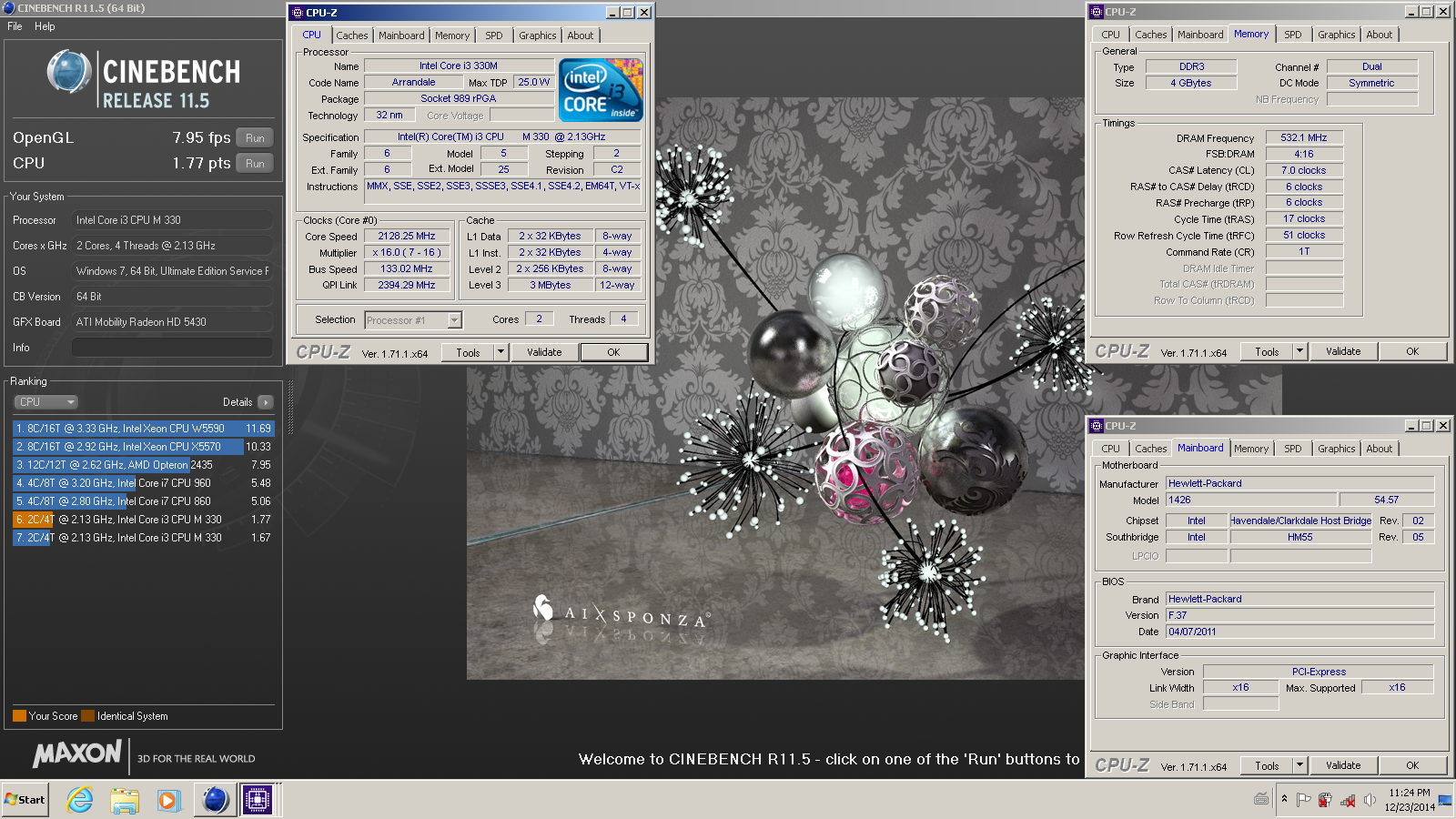Select ranking row scoring 1.67
Image resolution: width=1456 pixels, height=819 pixels.
coord(144,538)
